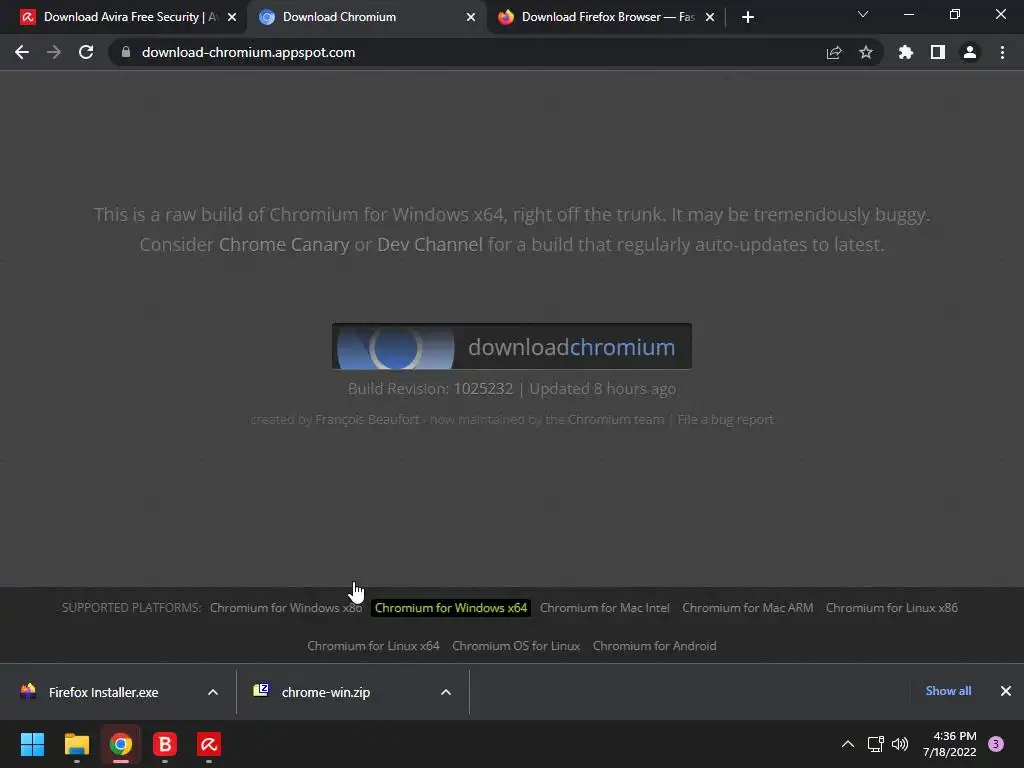Viewport: 1024px width, 768px height.
Task: Open the Dev Channel link
Action: 430,244
